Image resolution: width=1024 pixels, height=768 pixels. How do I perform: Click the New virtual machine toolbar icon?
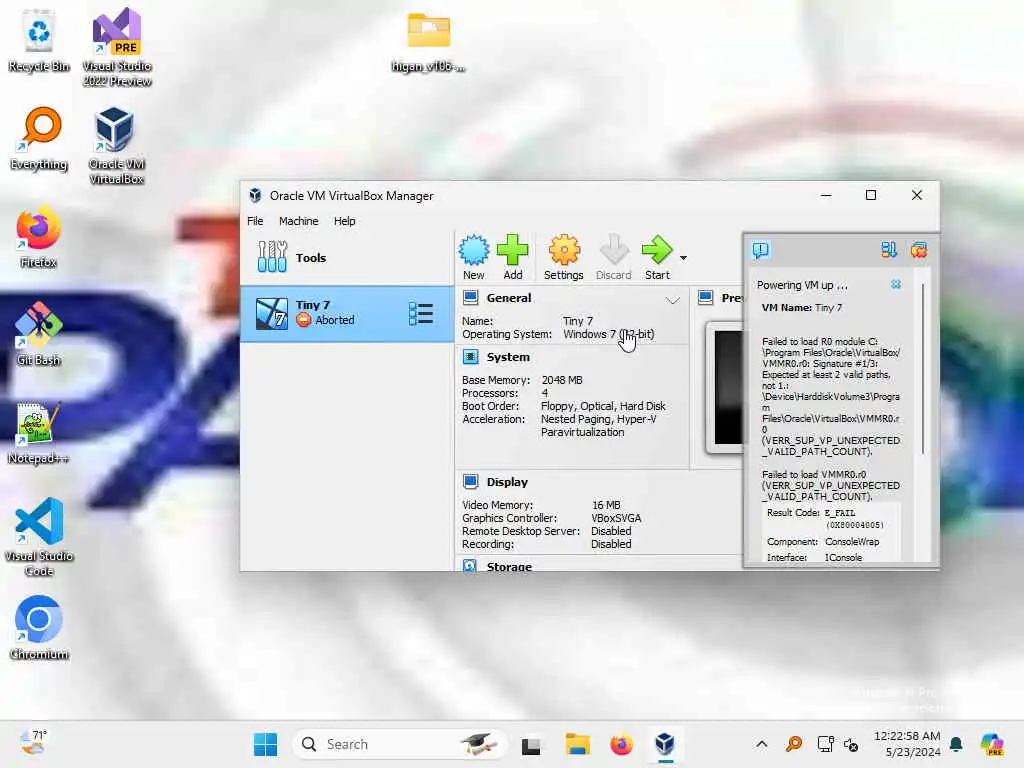pyautogui.click(x=473, y=257)
